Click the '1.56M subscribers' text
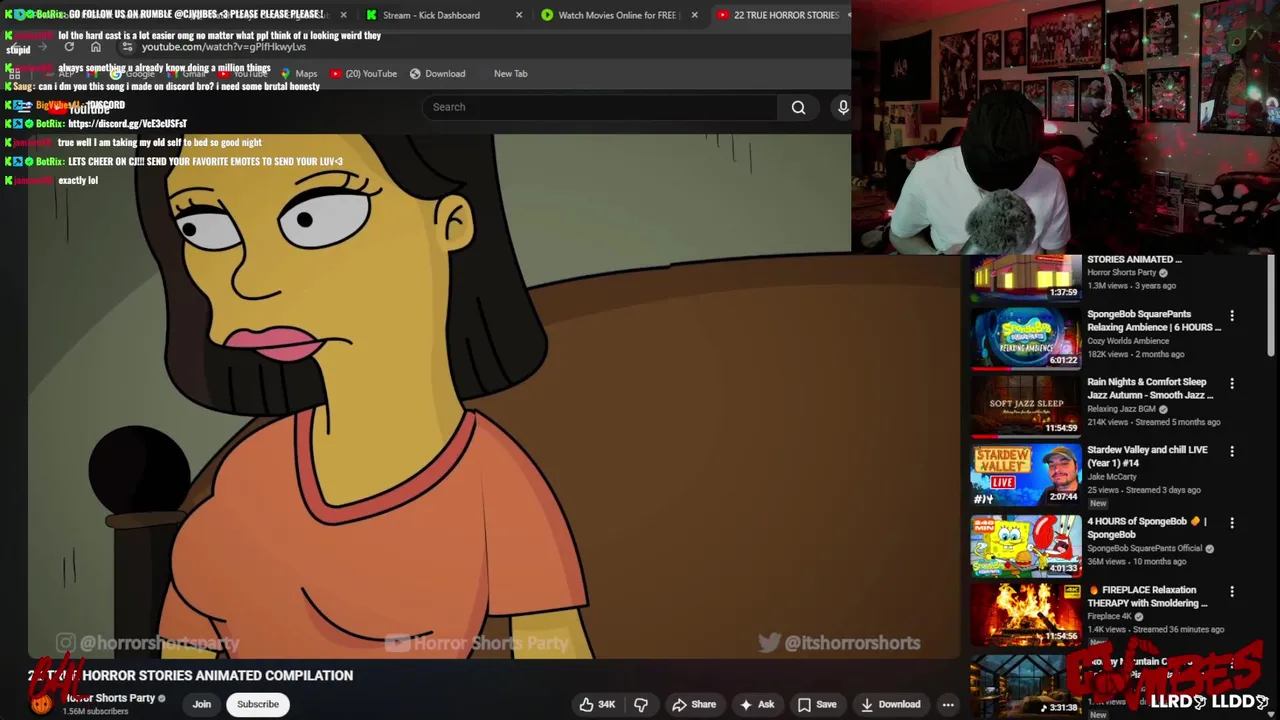 [x=95, y=712]
